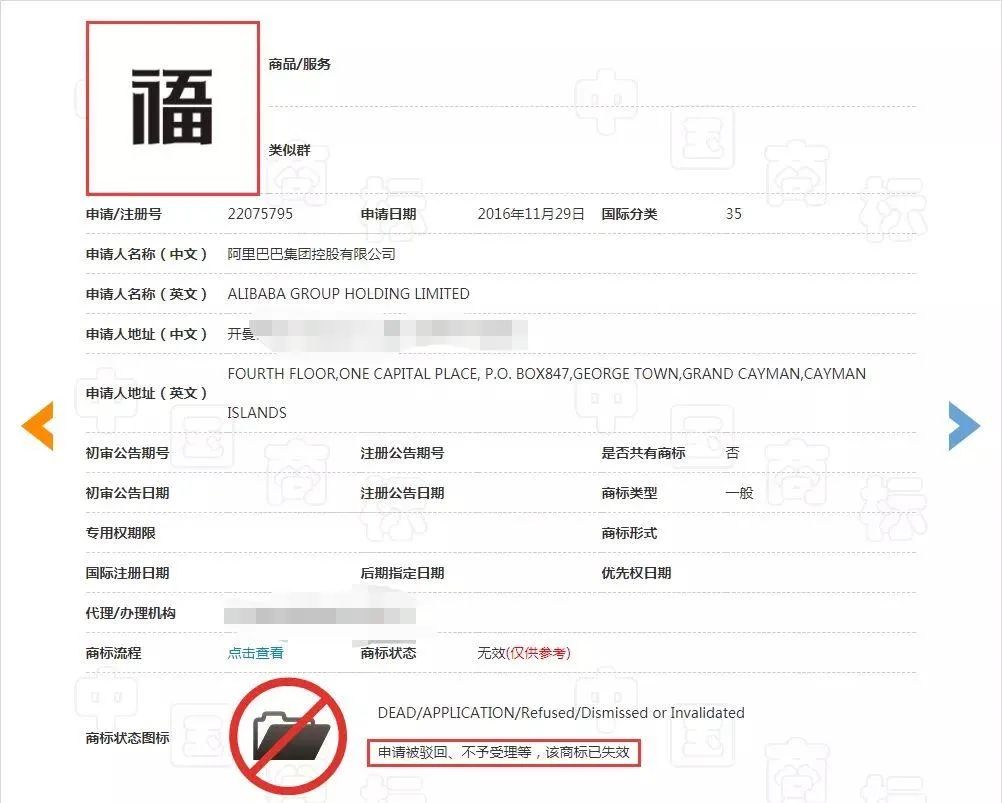The image size is (1002, 803).
Task: Click the 是否共有商标 label
Action: pyautogui.click(x=643, y=454)
